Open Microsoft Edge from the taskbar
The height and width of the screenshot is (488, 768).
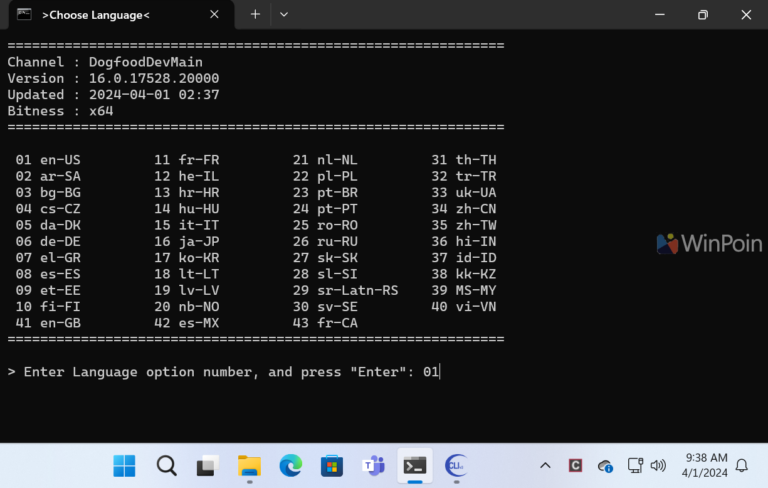tap(290, 465)
